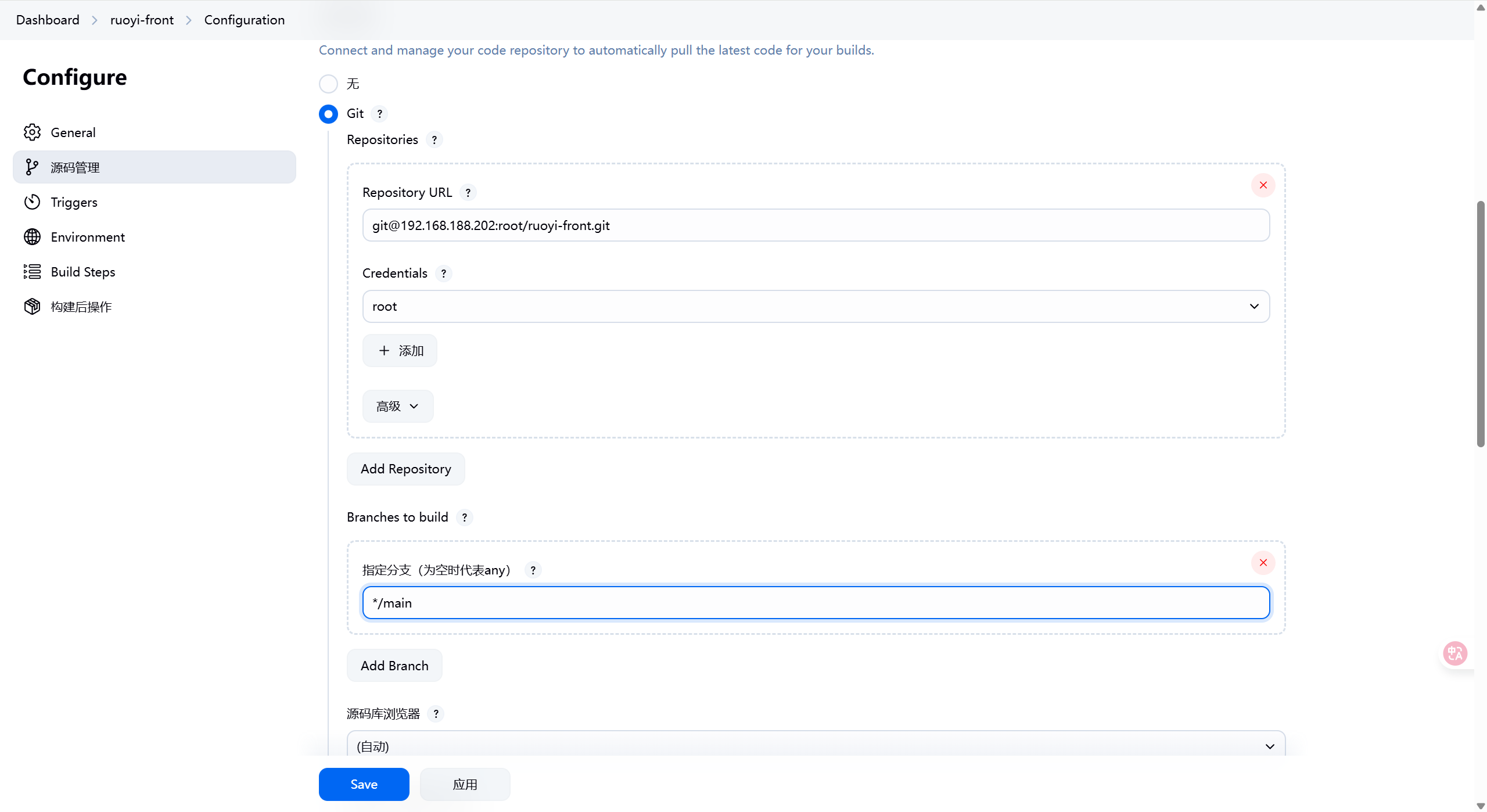Open Triggers section in sidebar
The width and height of the screenshot is (1487, 812).
click(74, 202)
